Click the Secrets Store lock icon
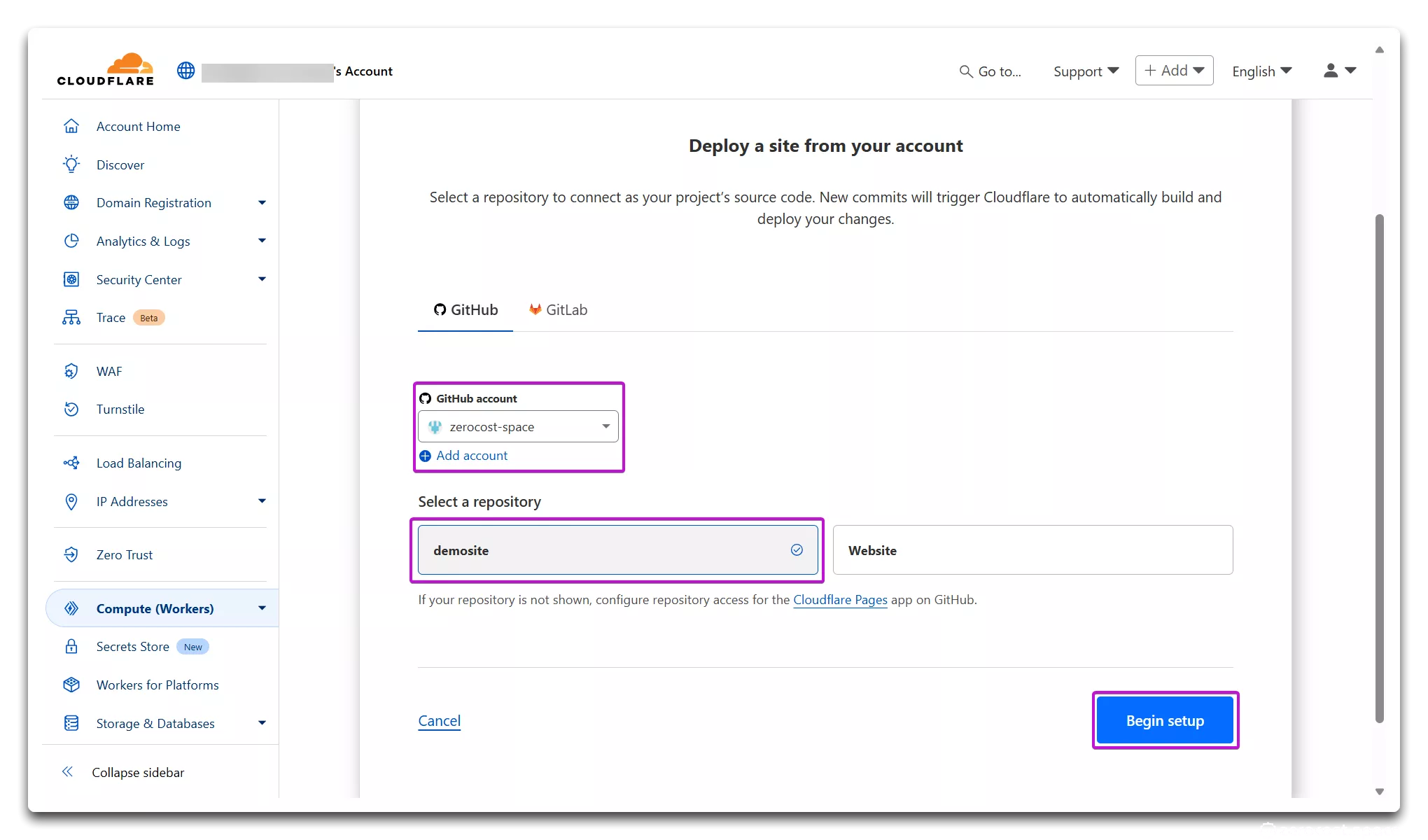Screen dimensions: 1428x840 [71, 646]
